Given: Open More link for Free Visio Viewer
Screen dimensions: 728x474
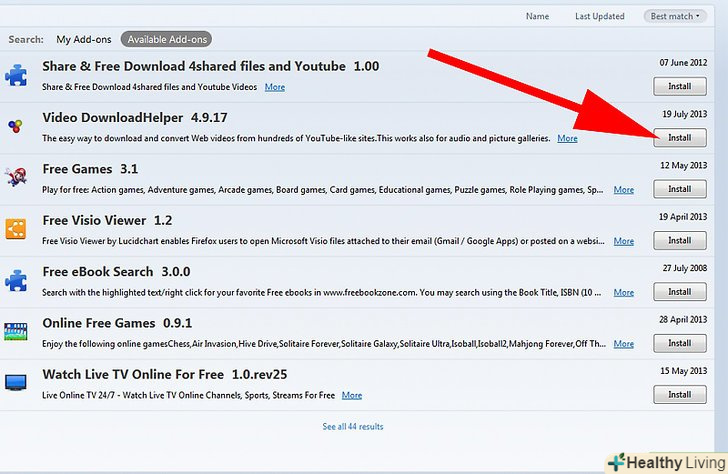Looking at the screenshot, I should 624,241.
